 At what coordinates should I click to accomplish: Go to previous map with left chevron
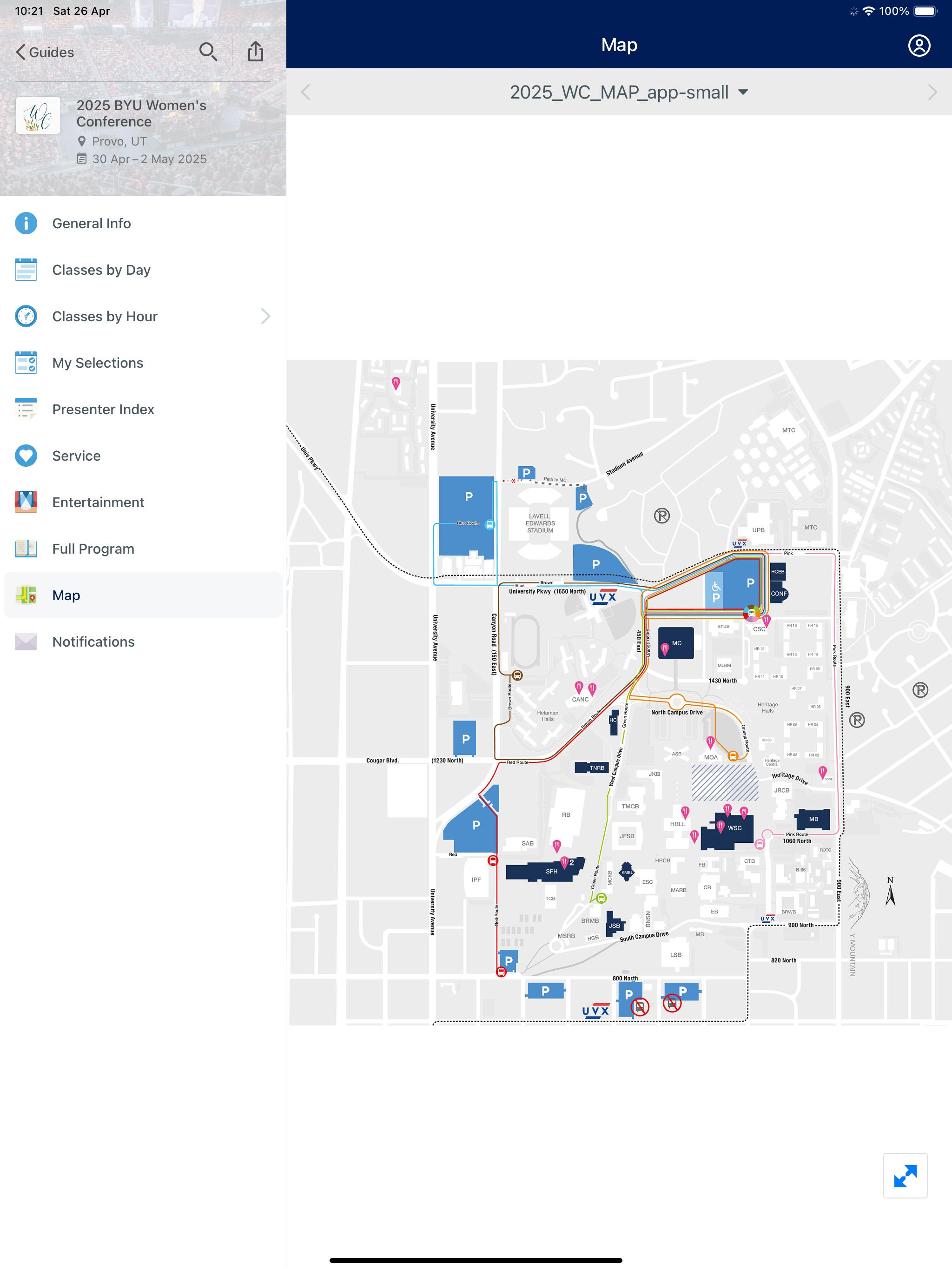pos(306,92)
